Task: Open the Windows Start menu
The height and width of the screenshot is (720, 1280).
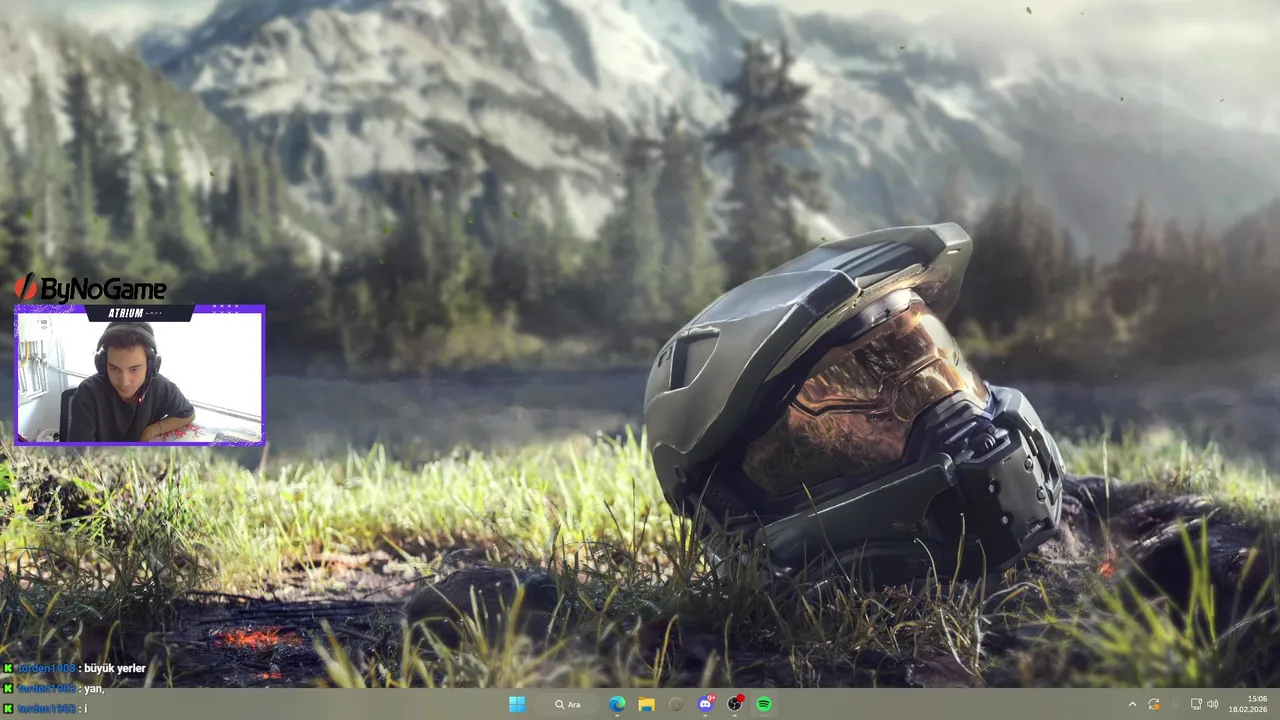Action: [517, 704]
